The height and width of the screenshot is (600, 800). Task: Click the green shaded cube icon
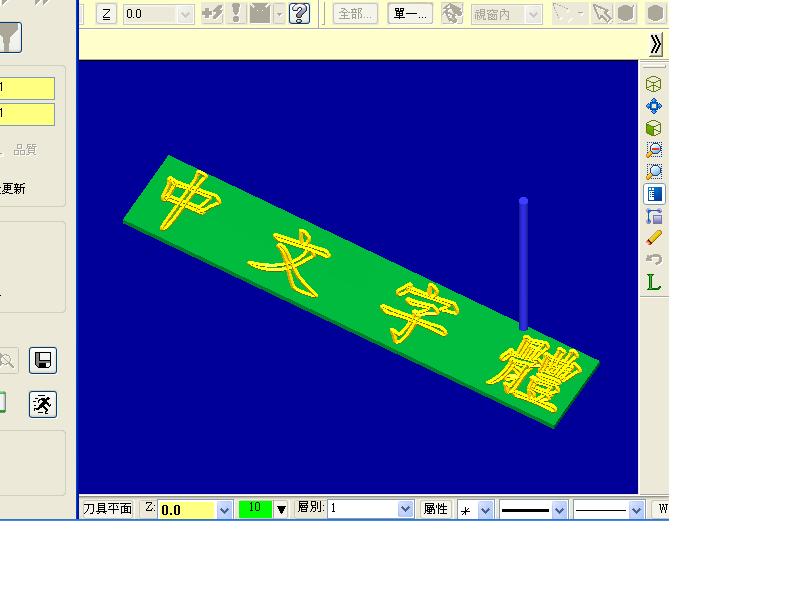coord(654,128)
